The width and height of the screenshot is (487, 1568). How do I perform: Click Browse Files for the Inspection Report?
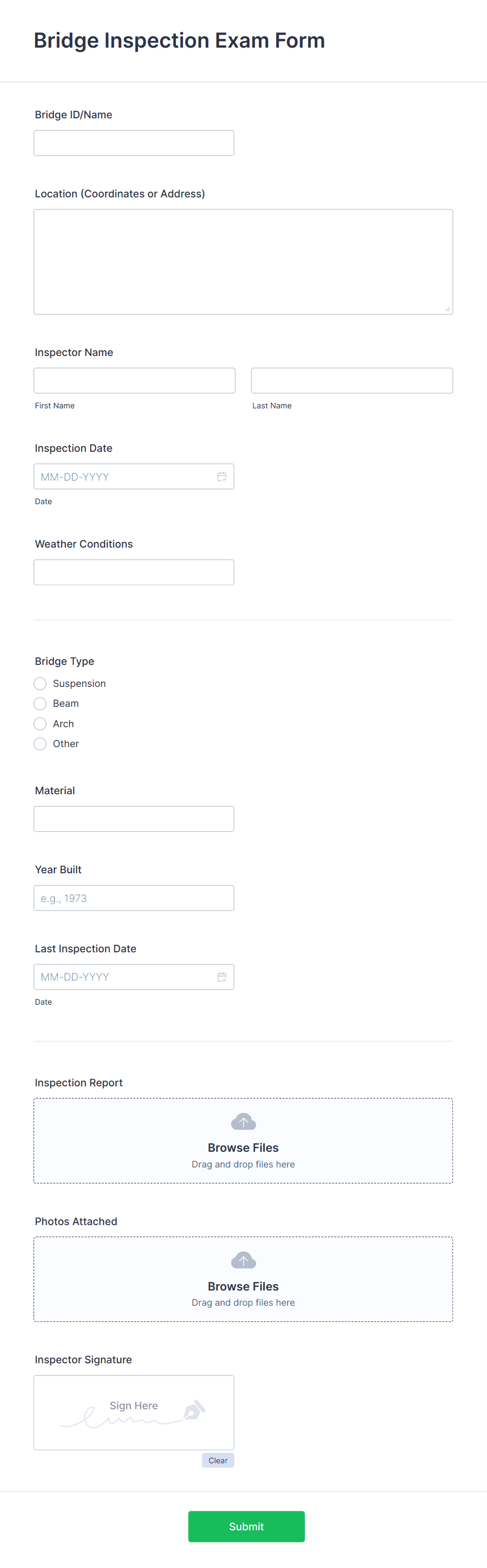(243, 1148)
